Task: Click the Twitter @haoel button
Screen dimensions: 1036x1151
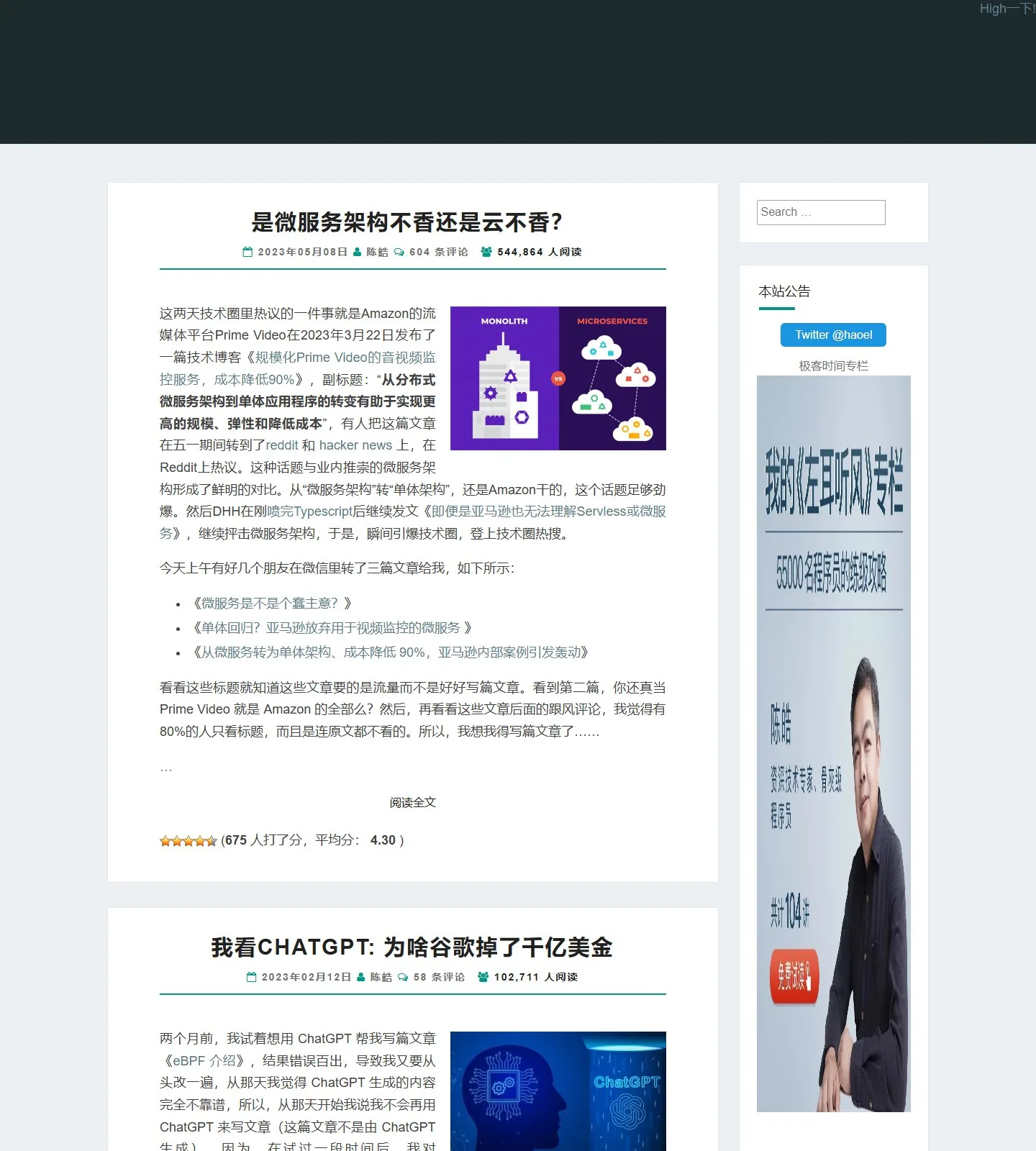Action: 833,335
